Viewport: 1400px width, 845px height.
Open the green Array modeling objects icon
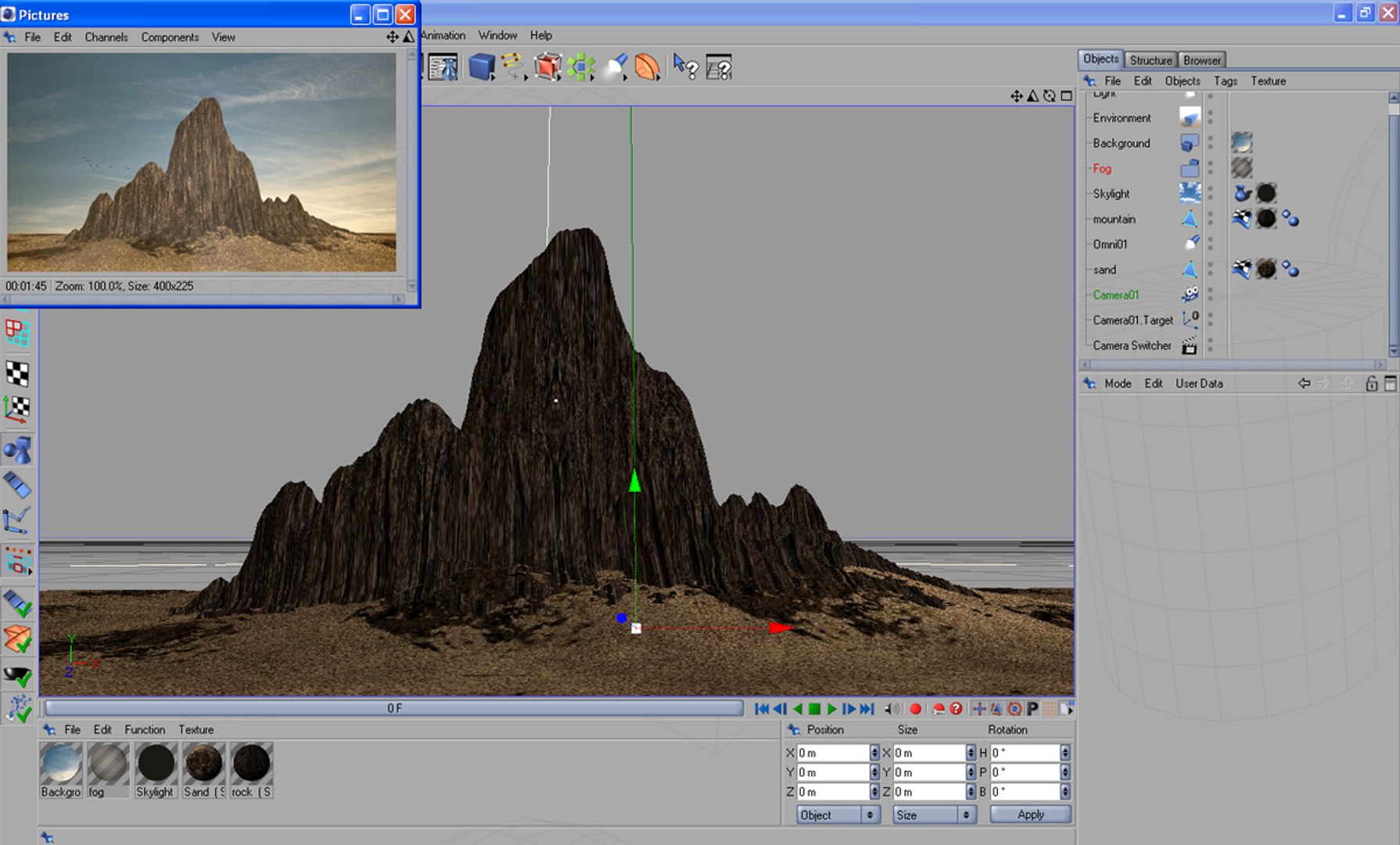581,67
